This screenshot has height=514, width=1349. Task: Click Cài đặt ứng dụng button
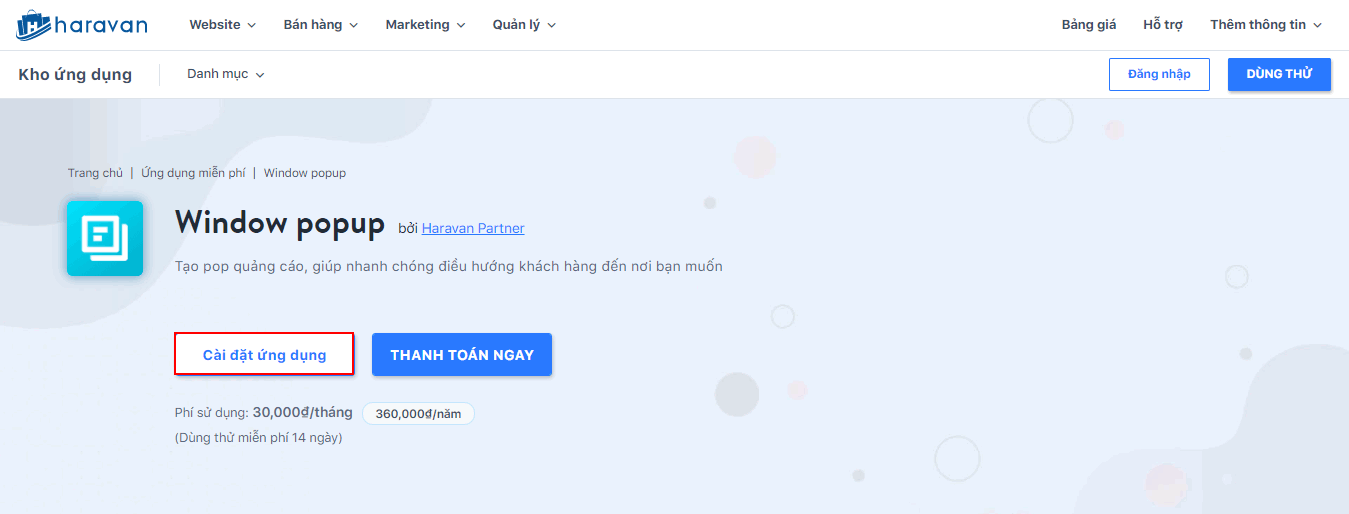[x=264, y=354]
